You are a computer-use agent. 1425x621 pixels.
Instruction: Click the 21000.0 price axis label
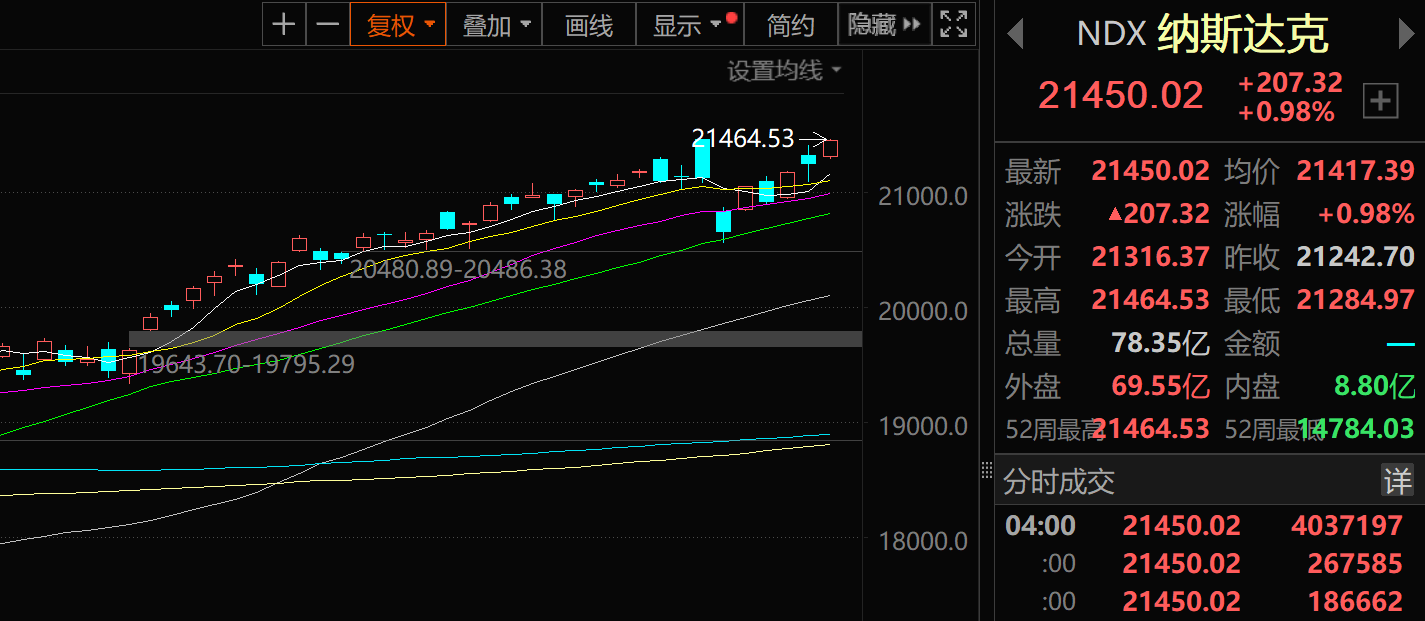coord(923,196)
